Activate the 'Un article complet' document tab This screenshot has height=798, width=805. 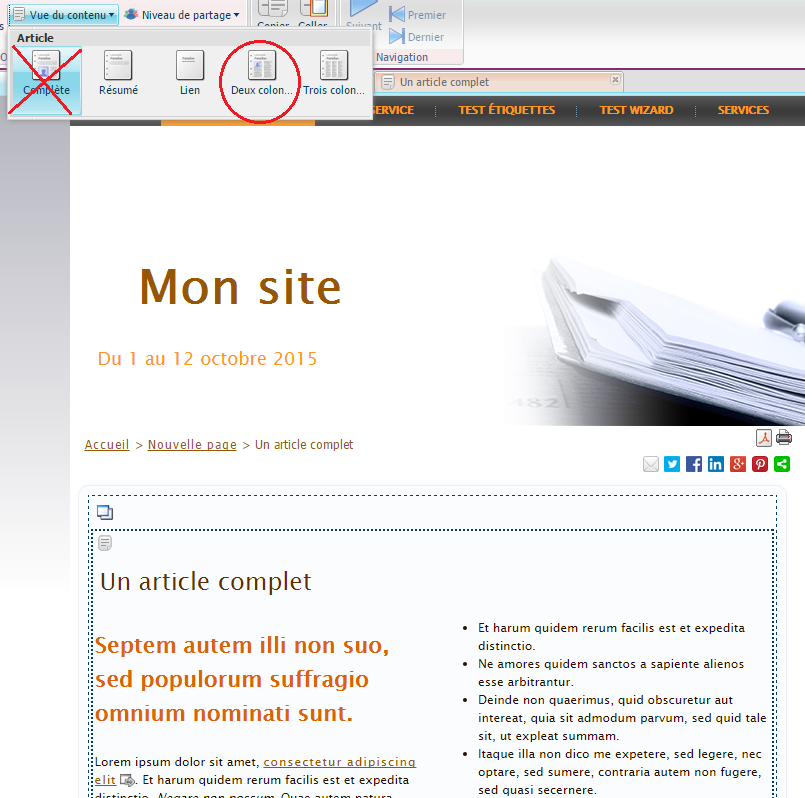tap(498, 82)
